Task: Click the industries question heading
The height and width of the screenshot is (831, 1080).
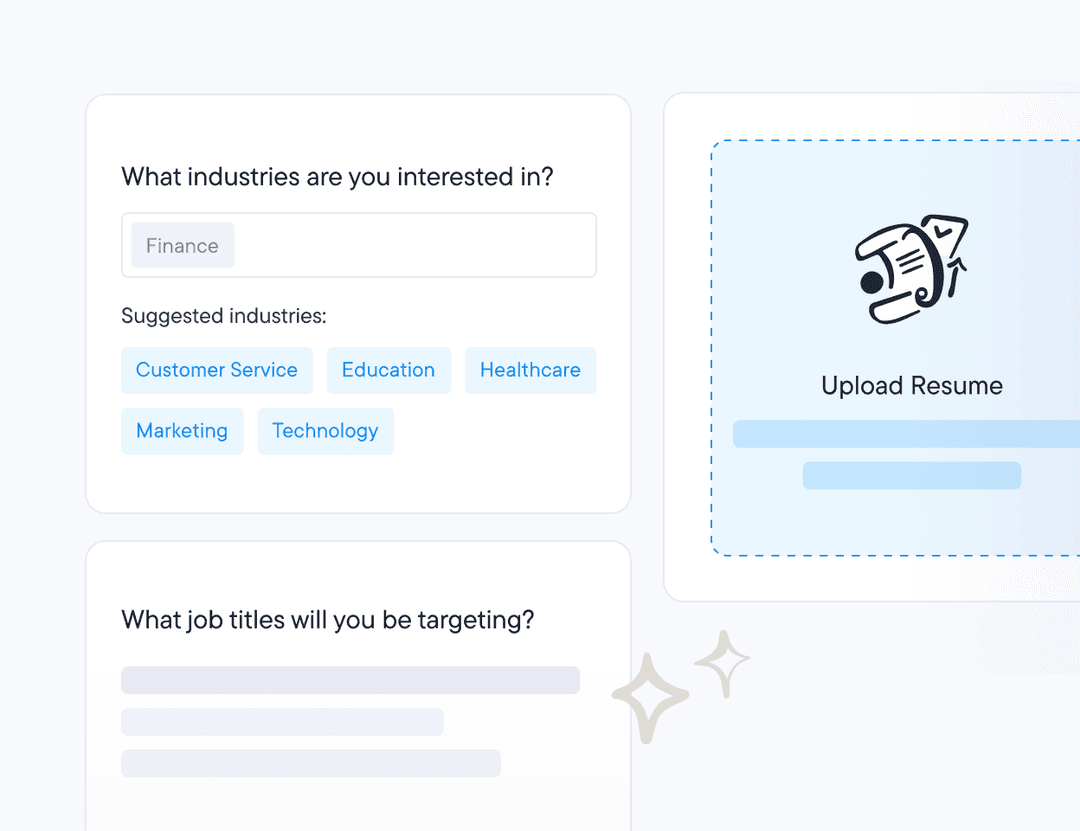Action: pyautogui.click(x=337, y=177)
